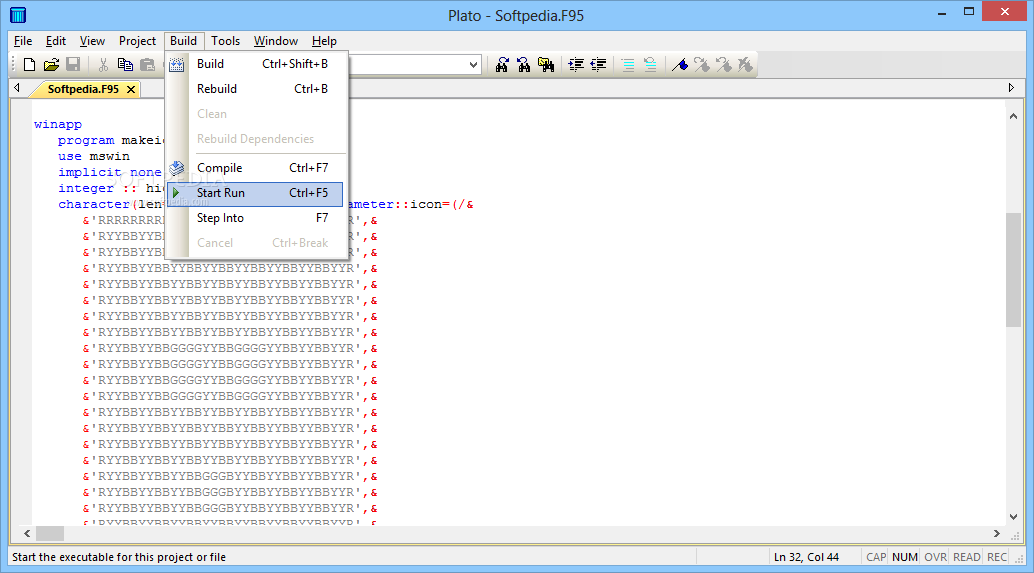The height and width of the screenshot is (573, 1034).
Task: Collapse the open Build menu header
Action: coord(183,41)
